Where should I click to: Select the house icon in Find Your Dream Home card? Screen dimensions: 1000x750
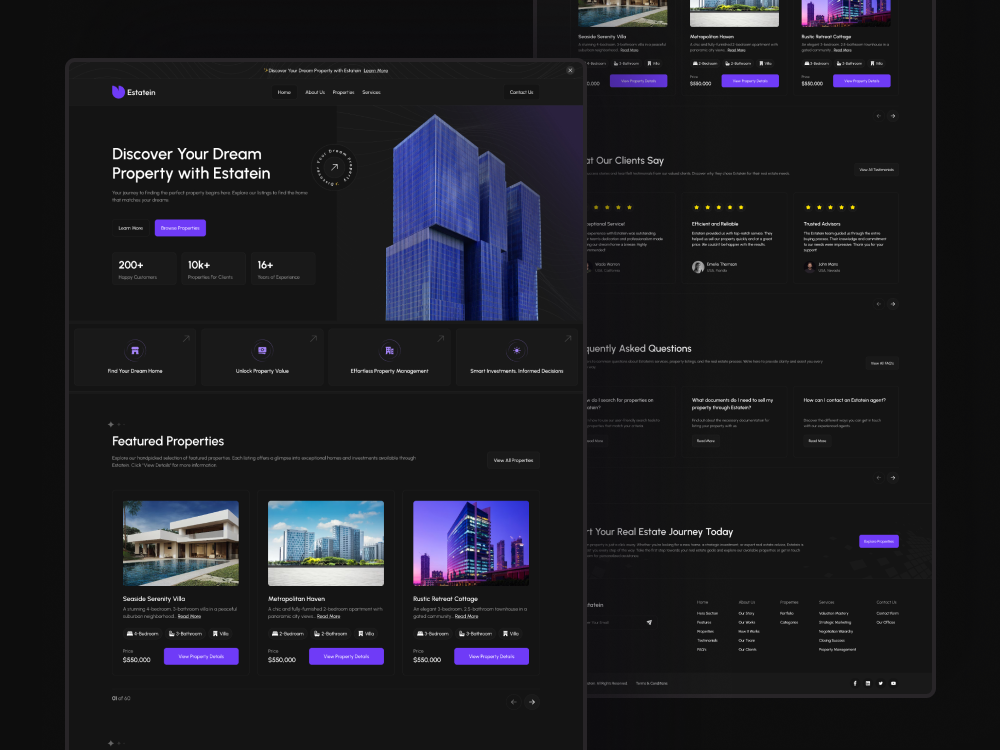point(134,352)
